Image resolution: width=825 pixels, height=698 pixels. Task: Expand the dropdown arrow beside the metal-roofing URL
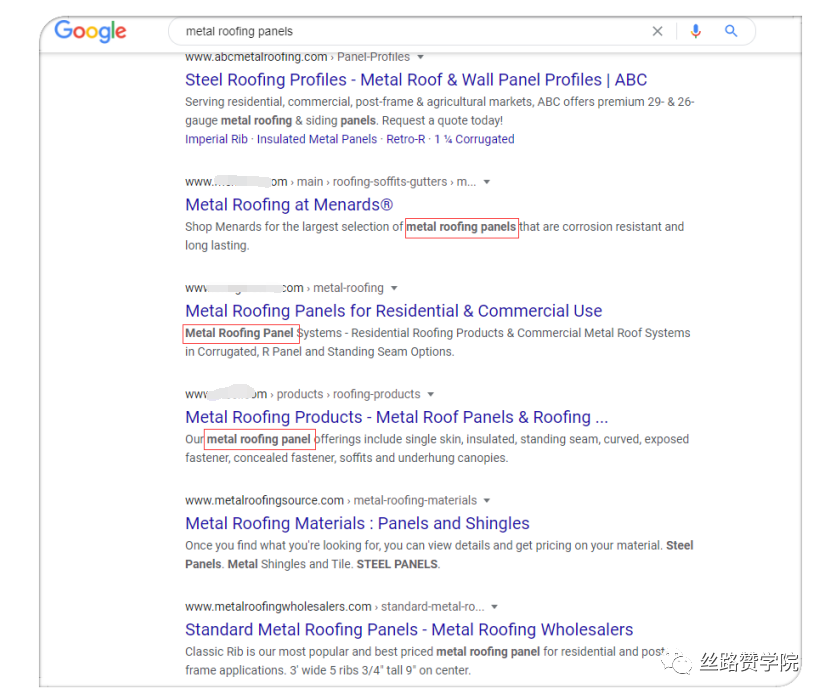[x=394, y=288]
